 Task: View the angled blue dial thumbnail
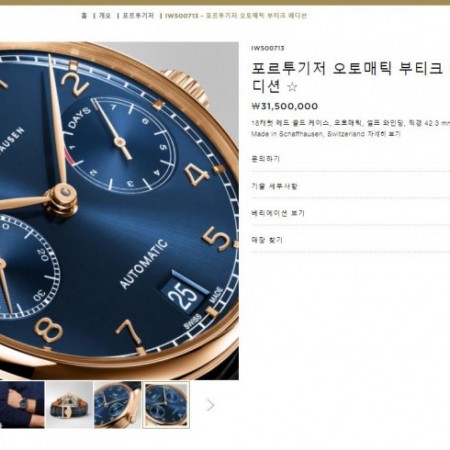pyautogui.click(x=117, y=405)
